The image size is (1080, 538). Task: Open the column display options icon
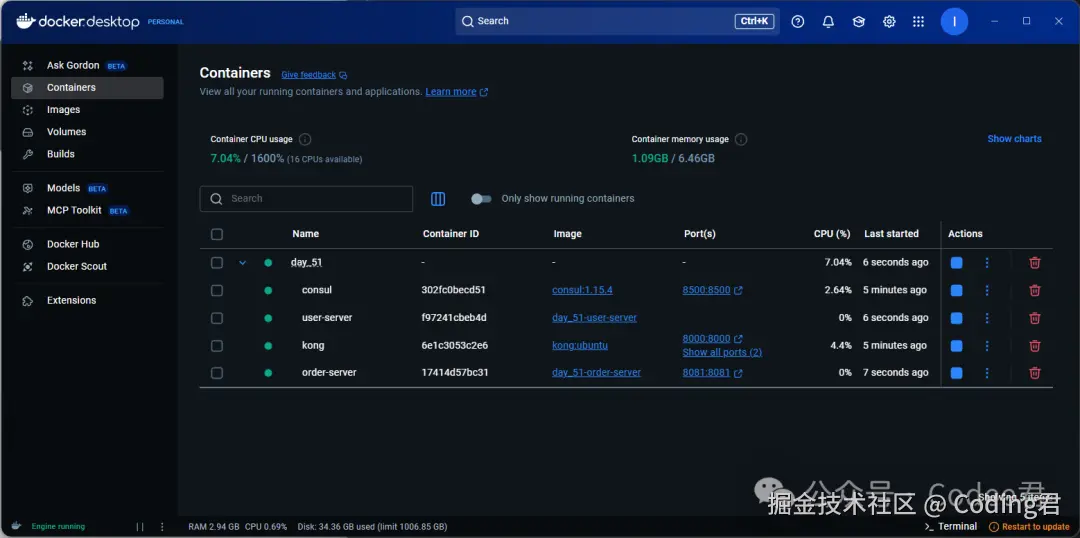point(438,198)
